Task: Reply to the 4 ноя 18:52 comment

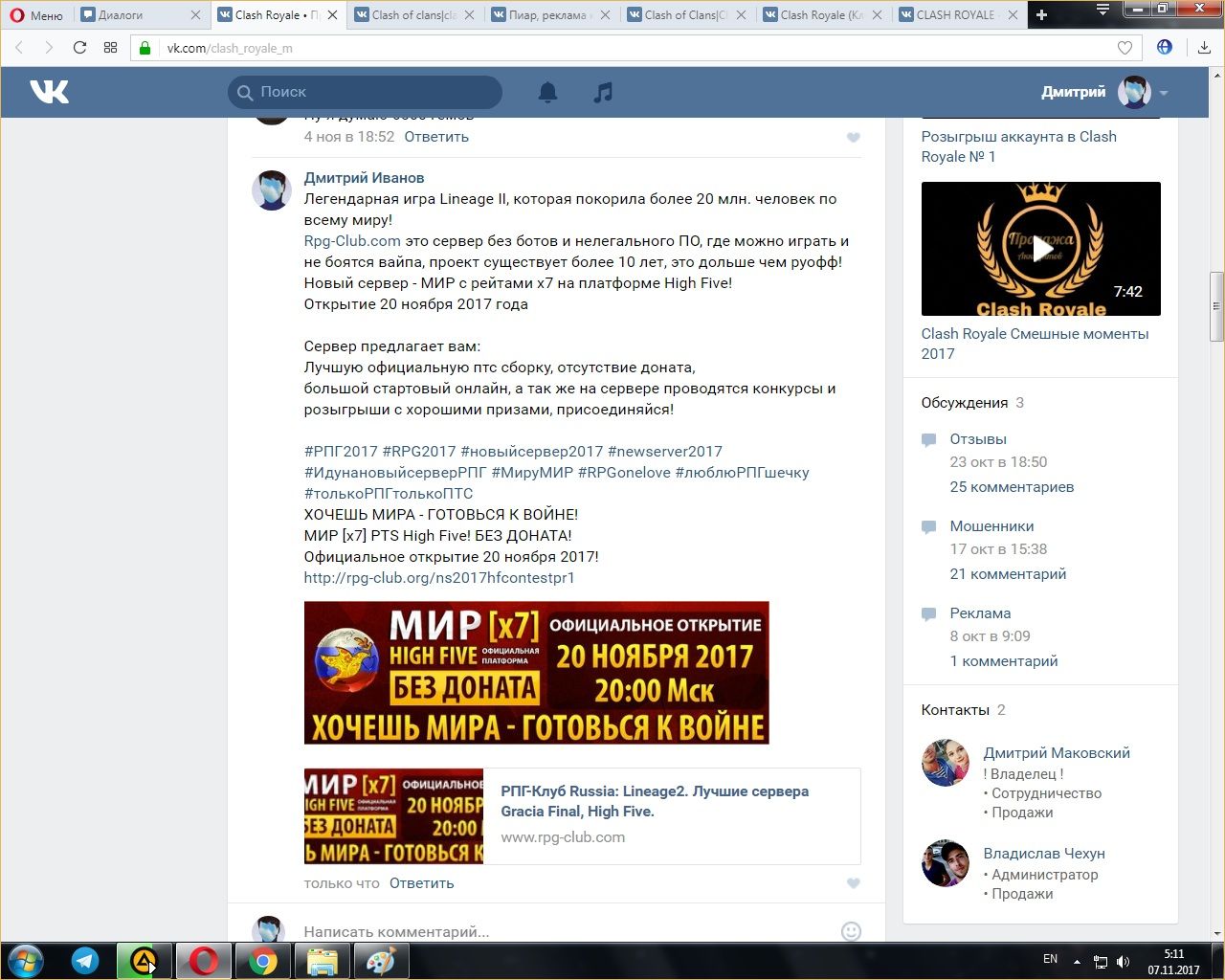Action: tap(436, 137)
